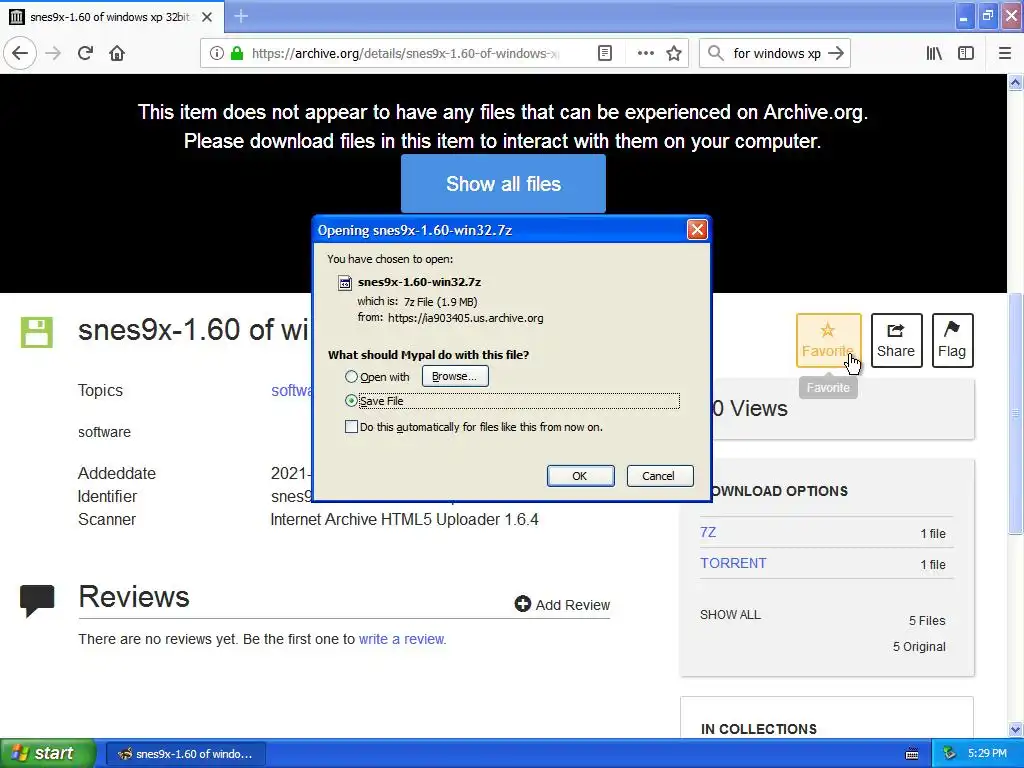Click the file name snes9x-1.60-win32.7z
This screenshot has height=768, width=1024.
tap(419, 282)
